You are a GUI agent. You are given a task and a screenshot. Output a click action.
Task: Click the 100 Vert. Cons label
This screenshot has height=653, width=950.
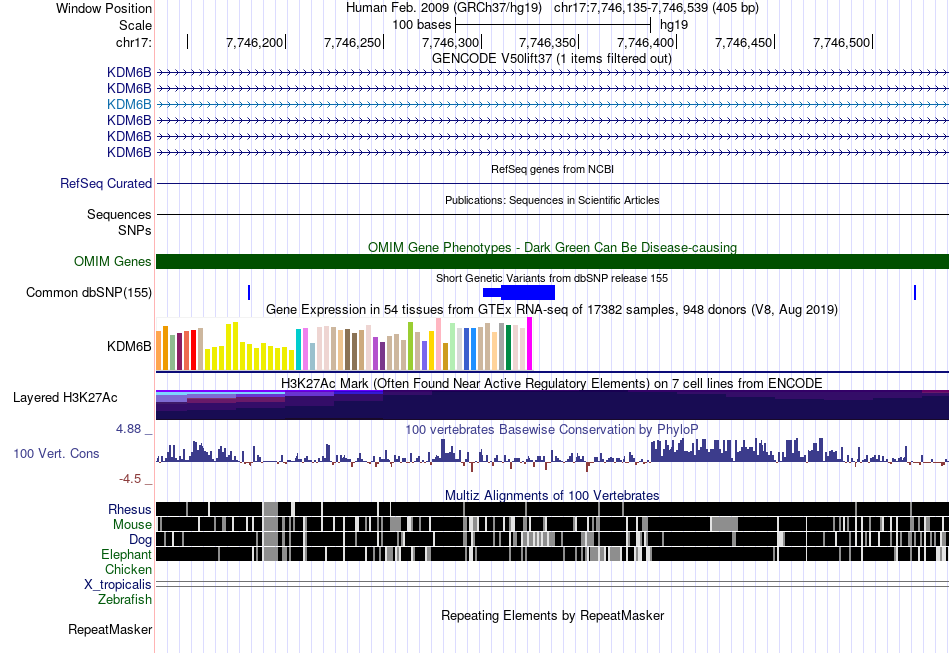tap(56, 454)
